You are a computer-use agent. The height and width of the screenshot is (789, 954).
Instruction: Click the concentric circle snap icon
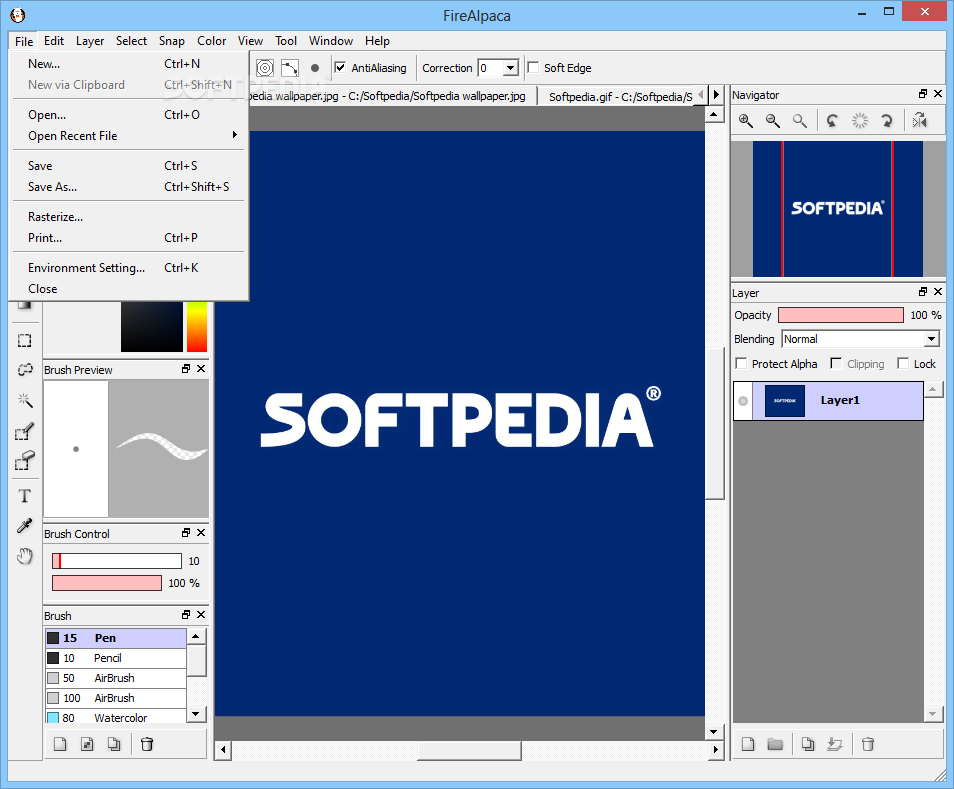(265, 68)
